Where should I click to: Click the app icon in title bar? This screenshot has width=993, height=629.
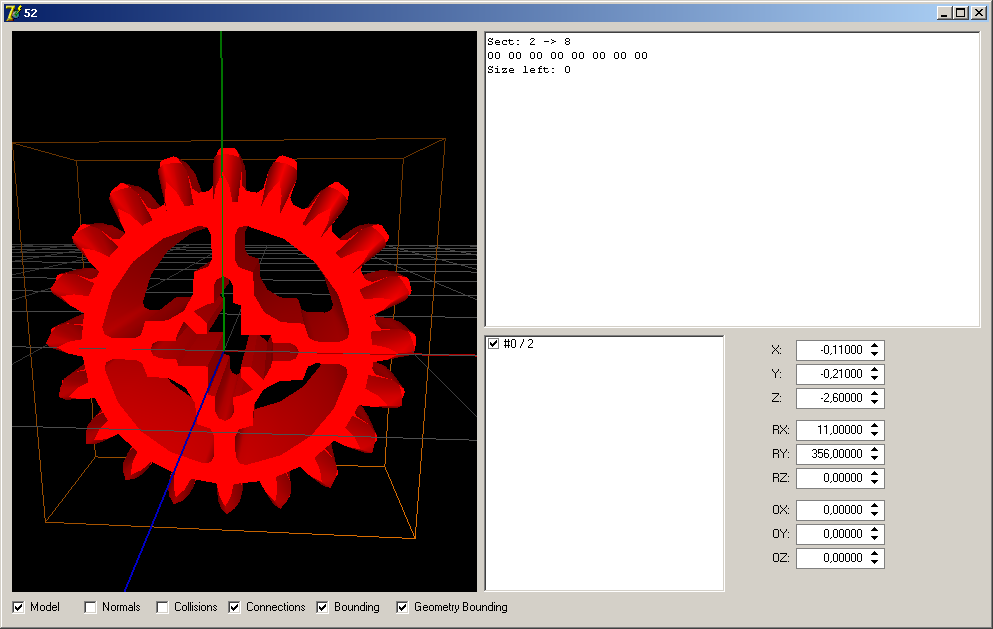tap(12, 12)
